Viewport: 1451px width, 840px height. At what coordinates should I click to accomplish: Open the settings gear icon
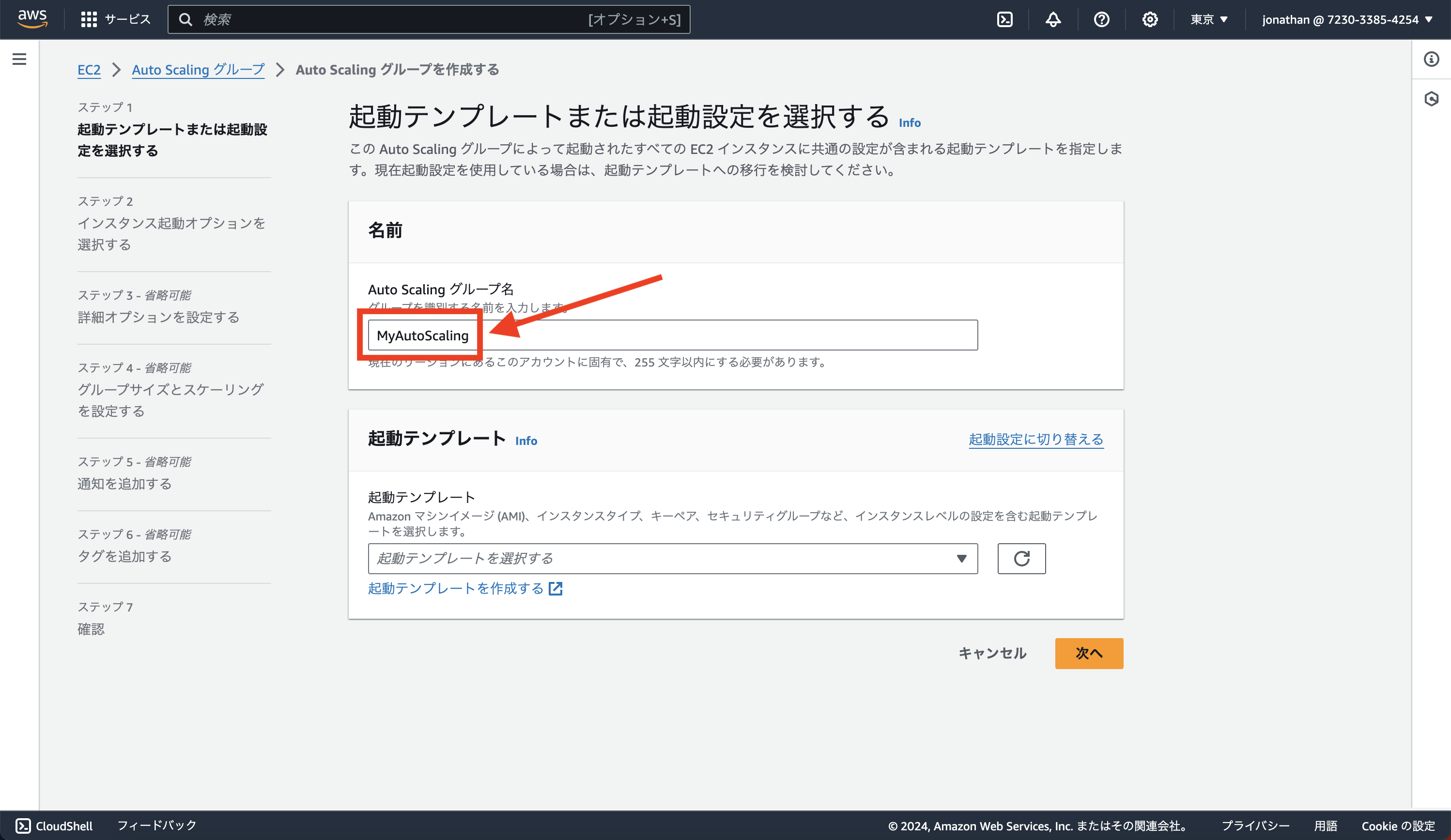(1149, 19)
